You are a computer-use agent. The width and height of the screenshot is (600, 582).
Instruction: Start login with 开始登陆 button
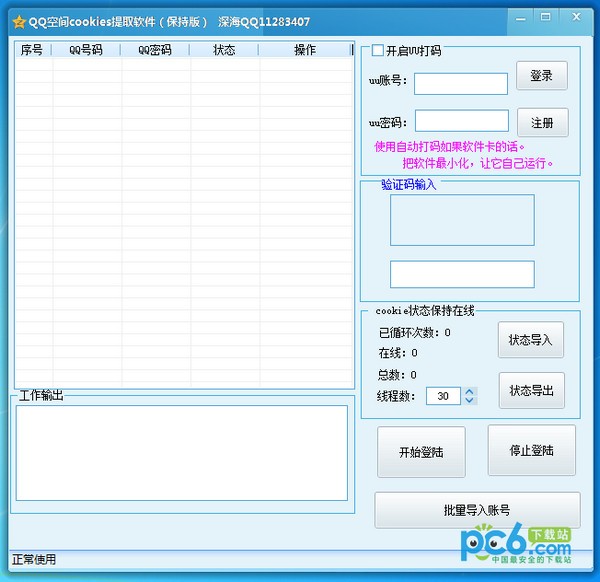[x=421, y=452]
